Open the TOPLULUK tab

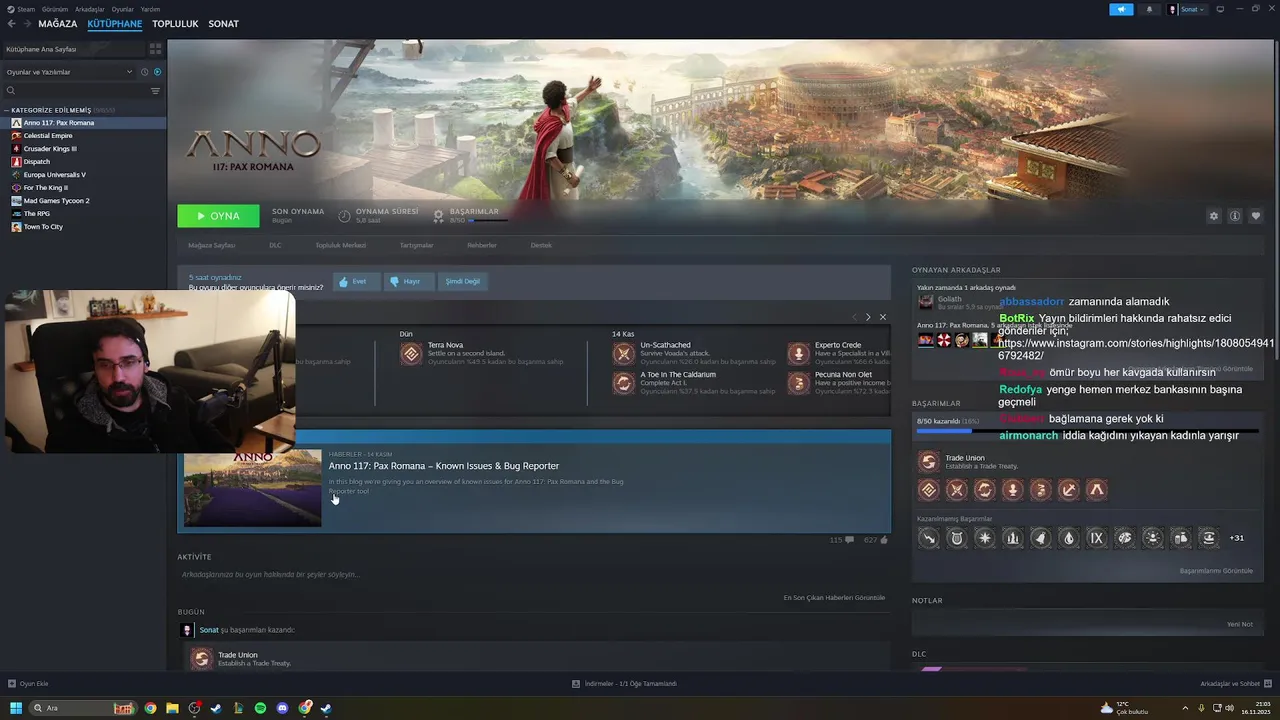click(175, 24)
